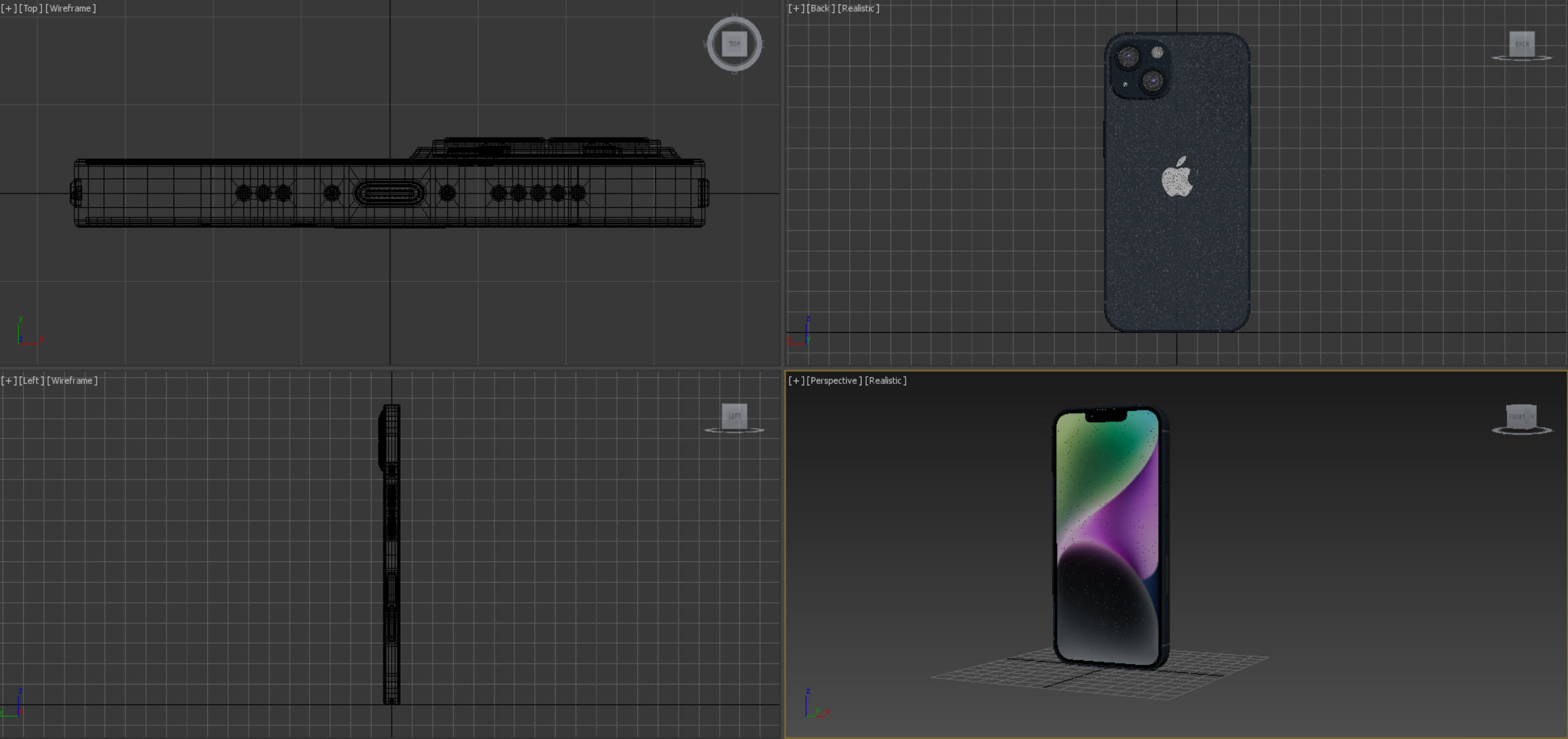The image size is (1568, 739).
Task: Click the ViewCube in the Top viewport
Action: [735, 44]
